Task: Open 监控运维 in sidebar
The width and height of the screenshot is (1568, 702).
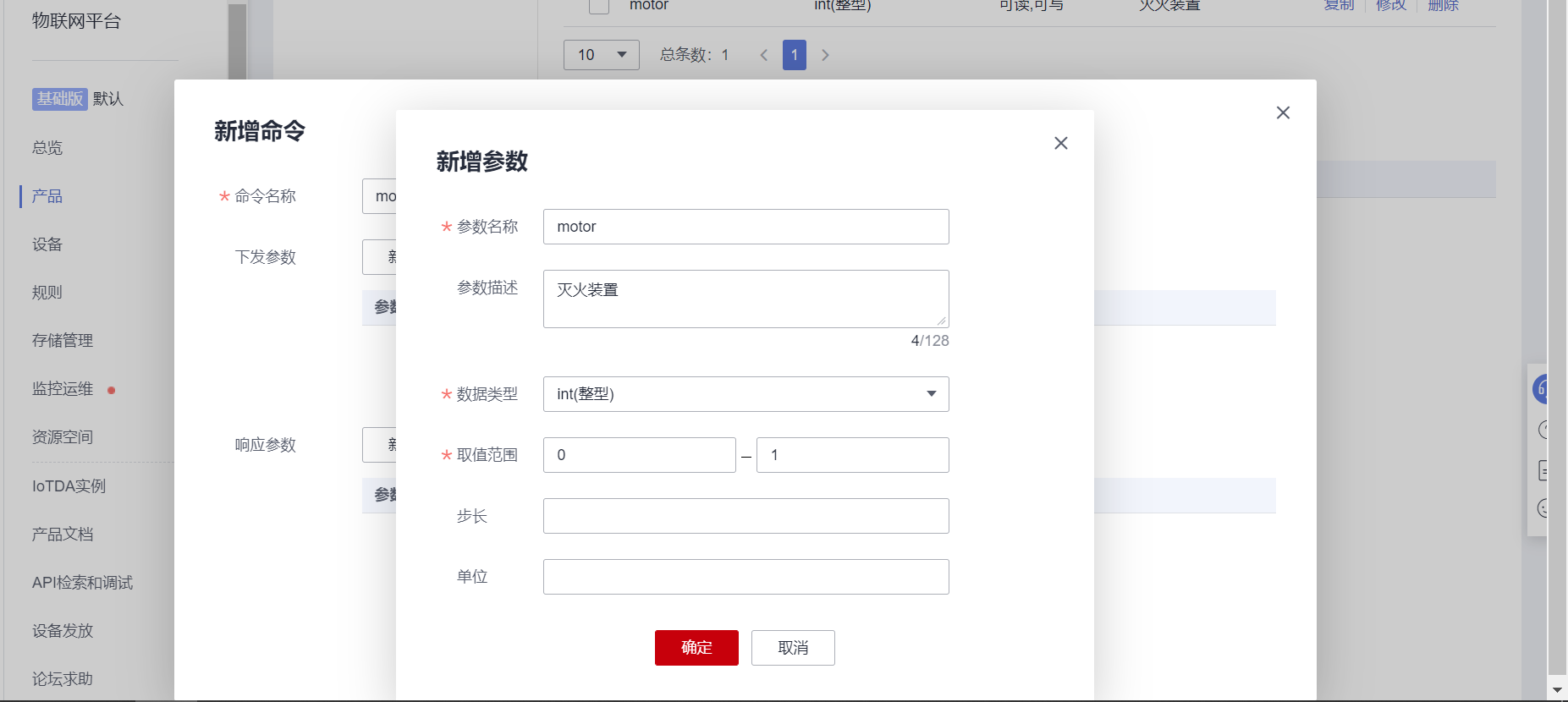Action: click(63, 389)
